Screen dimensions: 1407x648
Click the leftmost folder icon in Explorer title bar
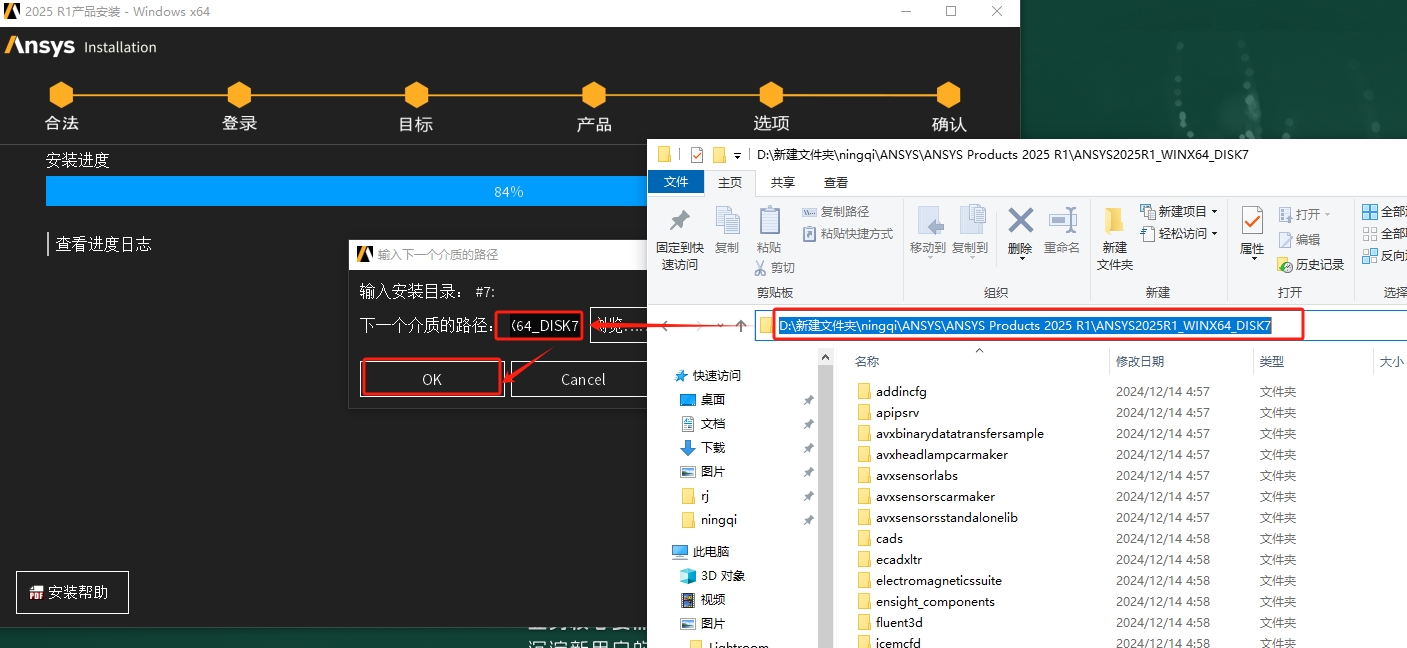(665, 155)
